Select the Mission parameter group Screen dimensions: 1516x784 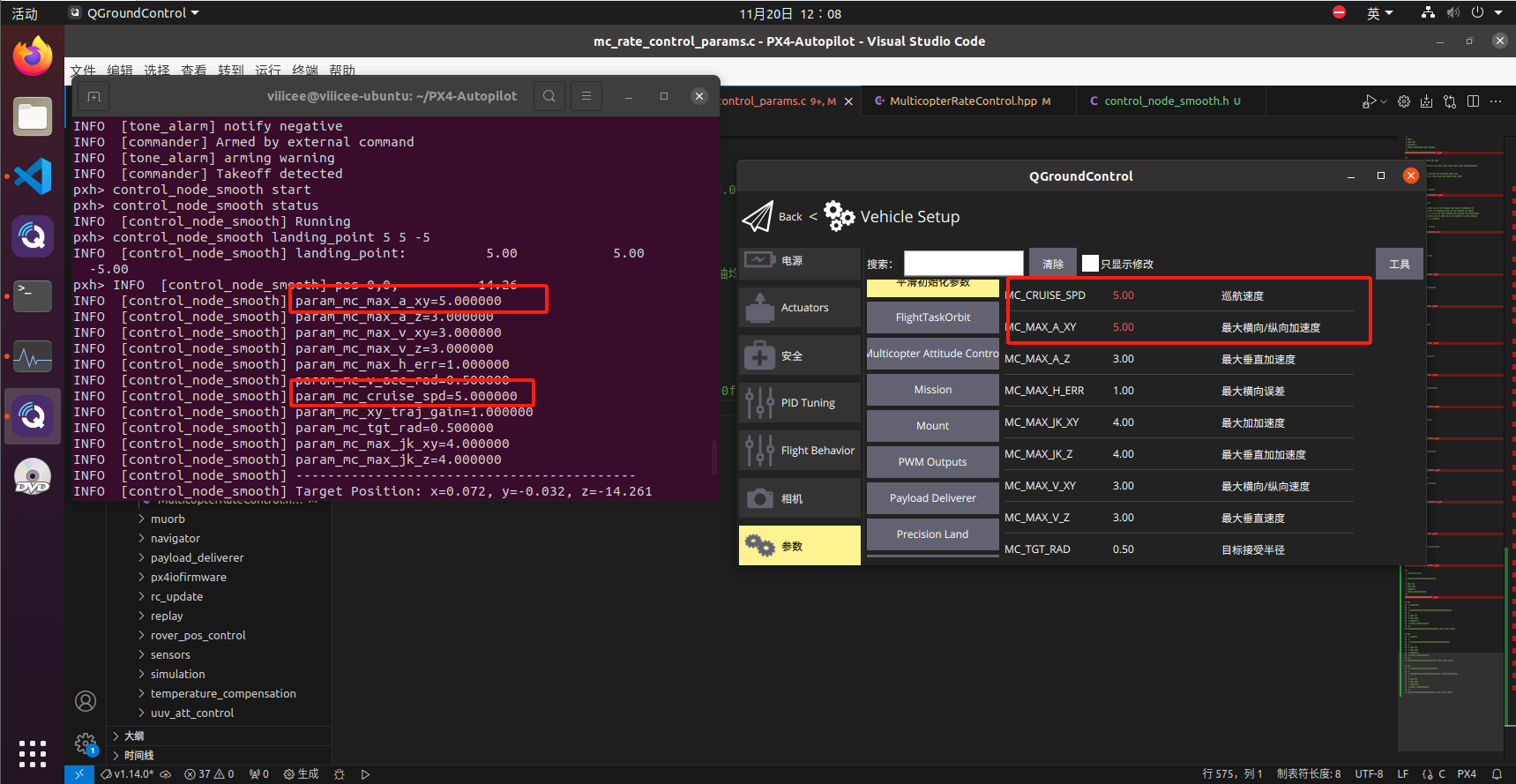tap(933, 390)
